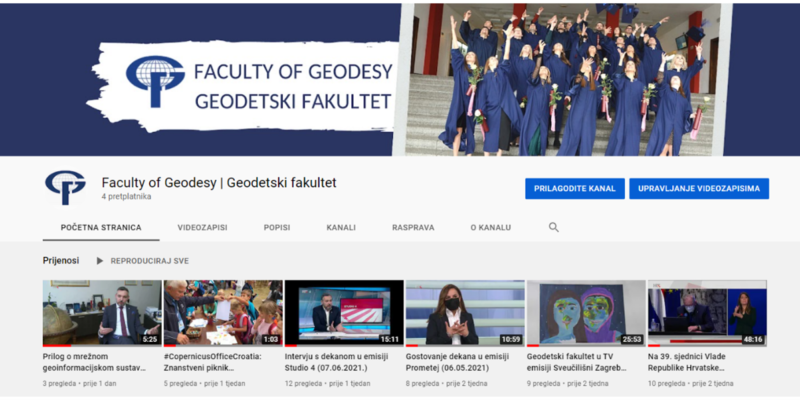Click the globe logo in the banner
The height and width of the screenshot is (400, 800).
(156, 82)
